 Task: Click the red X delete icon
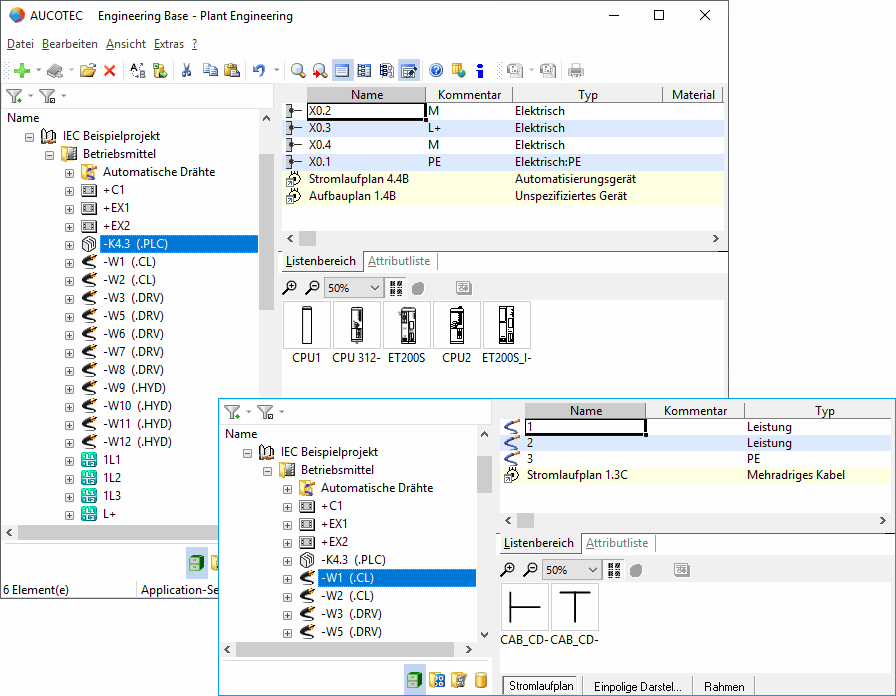[x=110, y=70]
